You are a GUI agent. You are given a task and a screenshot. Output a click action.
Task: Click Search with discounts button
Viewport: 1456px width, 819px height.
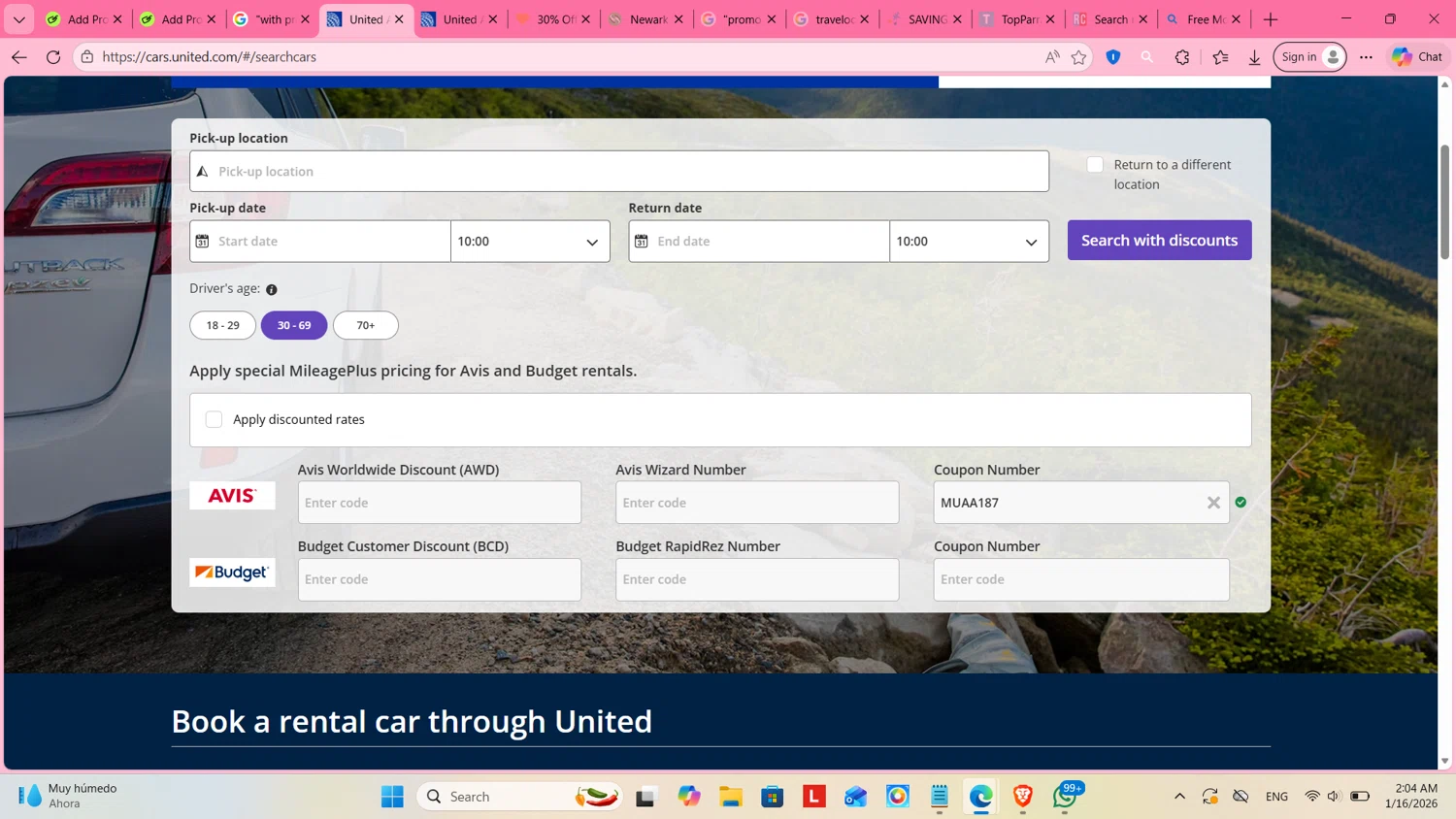[1159, 241]
